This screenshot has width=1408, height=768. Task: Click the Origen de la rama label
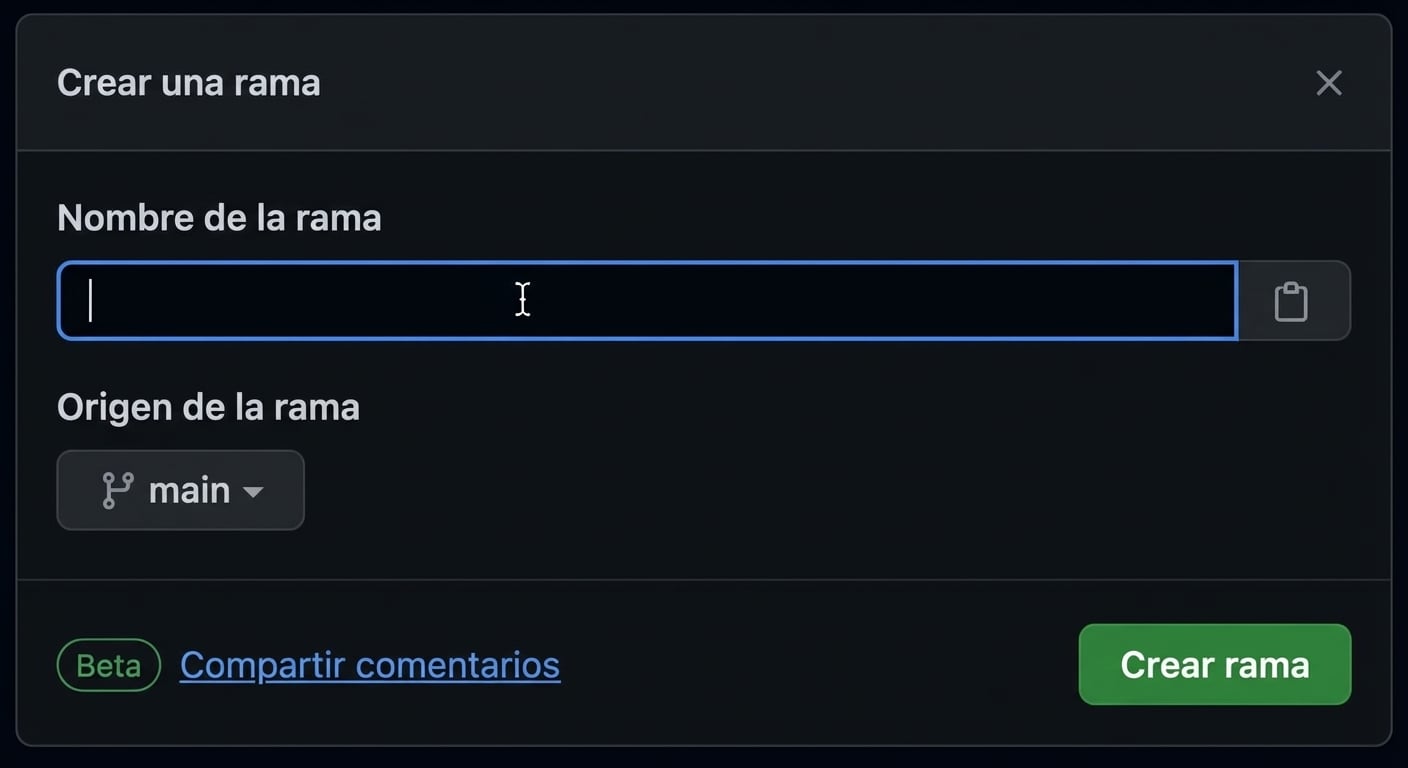pos(208,407)
